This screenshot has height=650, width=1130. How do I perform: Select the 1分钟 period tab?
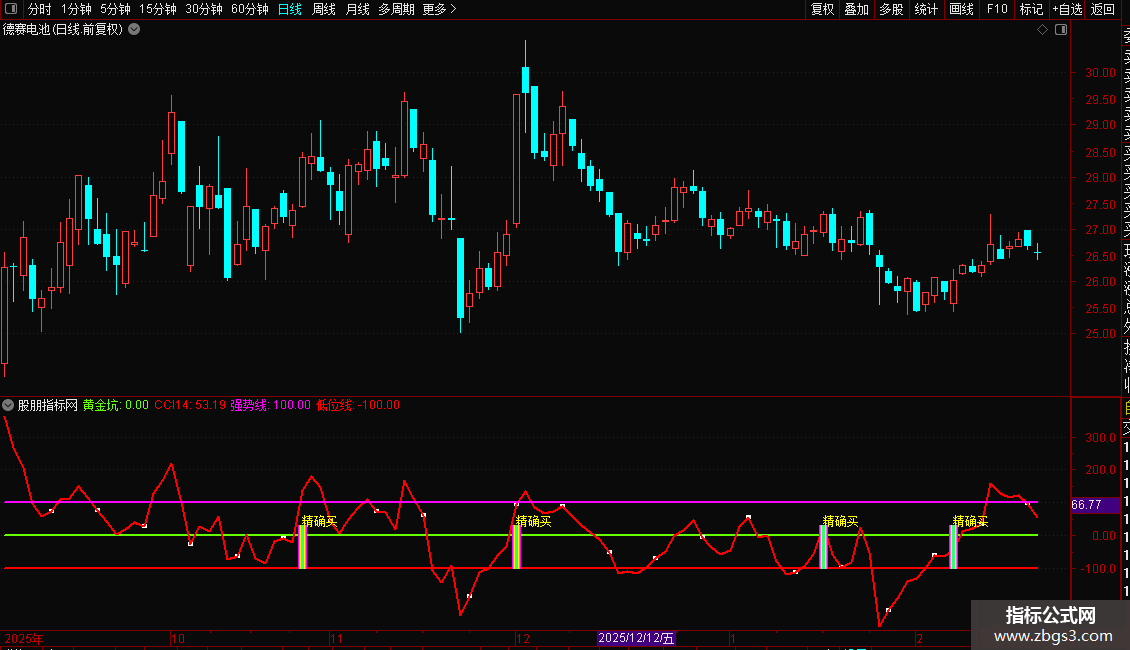click(76, 9)
